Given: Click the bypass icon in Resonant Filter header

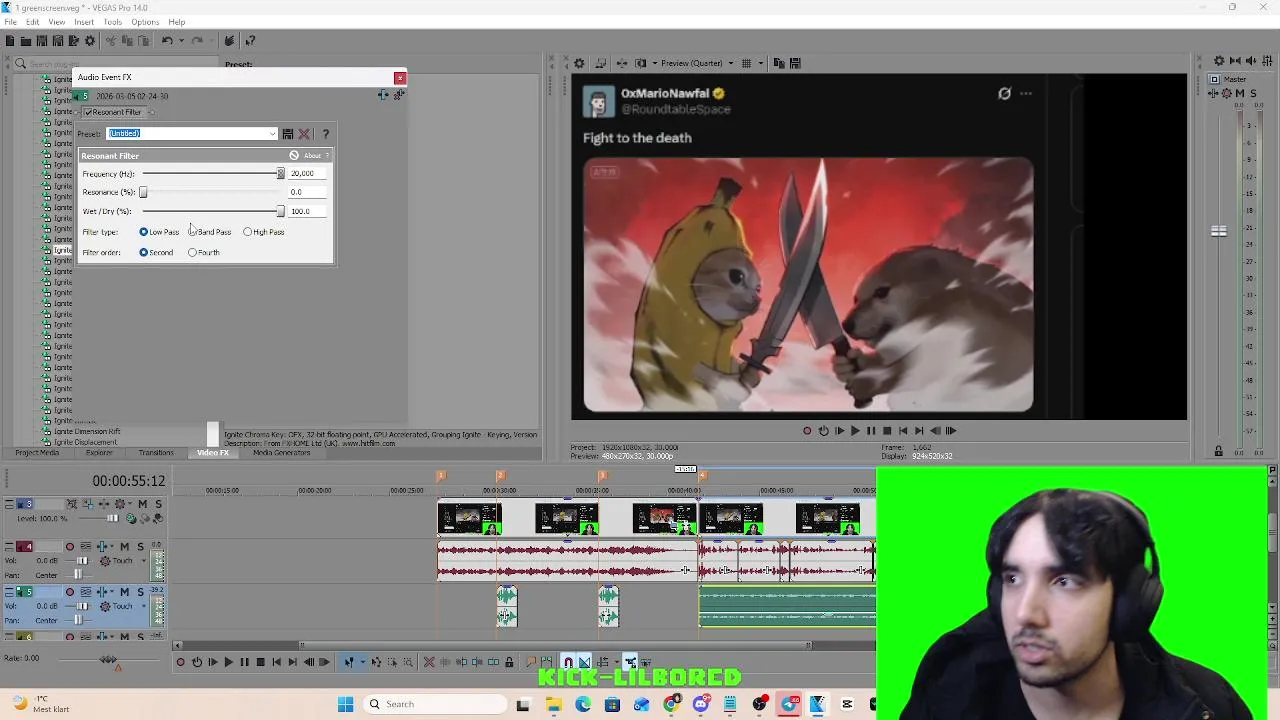Looking at the screenshot, I should (294, 156).
